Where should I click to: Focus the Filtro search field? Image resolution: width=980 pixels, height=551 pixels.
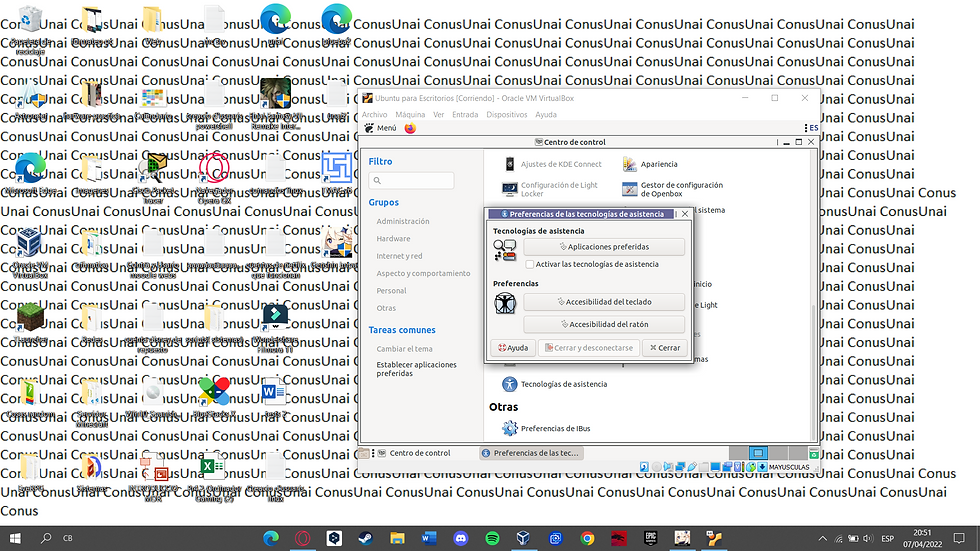[x=411, y=181]
